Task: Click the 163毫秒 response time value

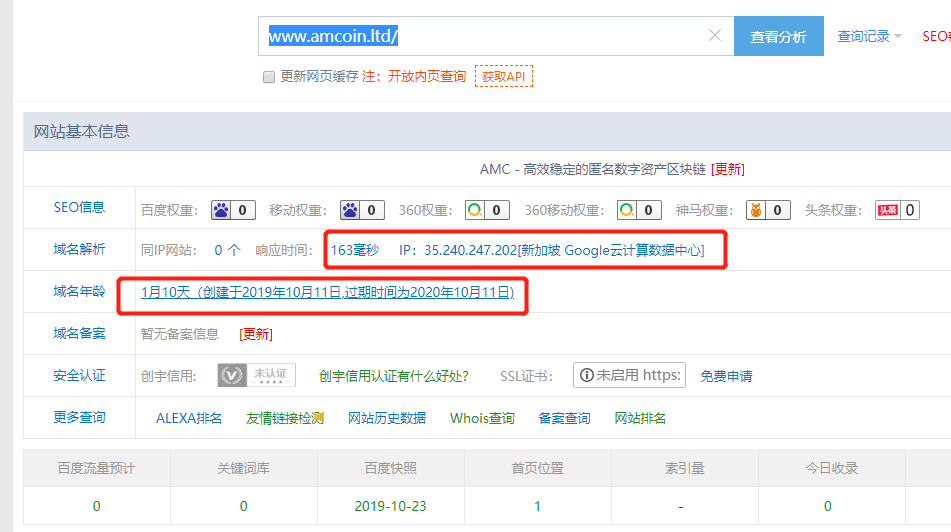Action: click(x=355, y=250)
